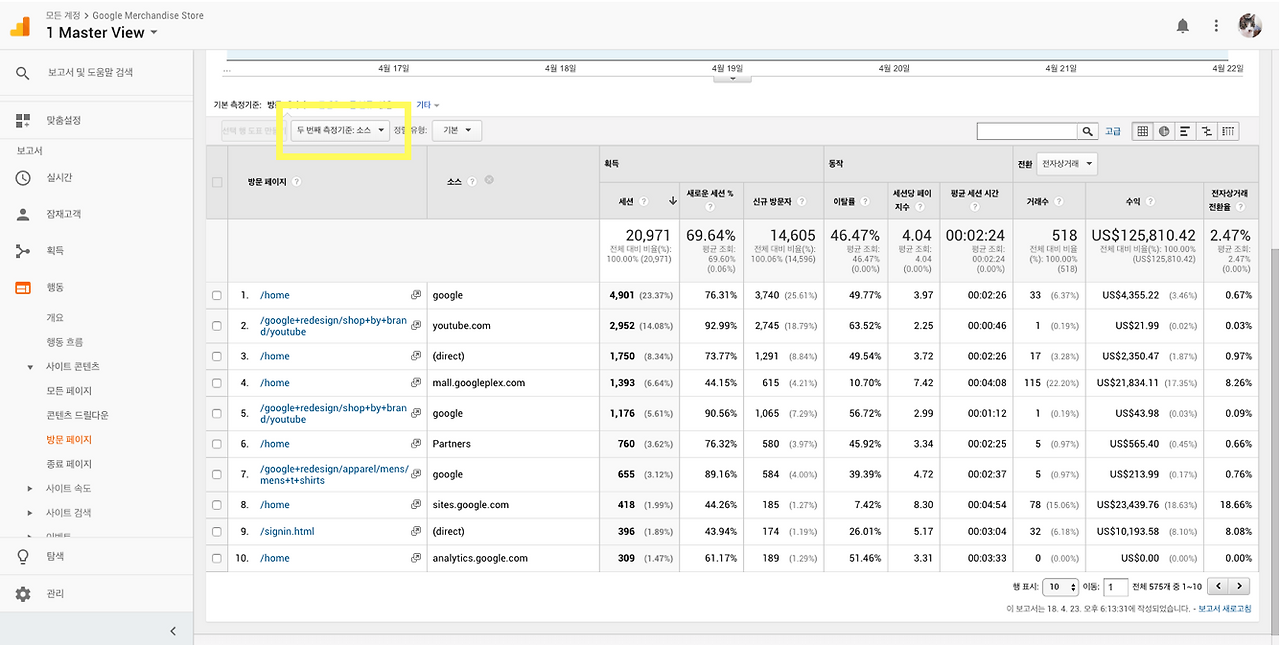Collapse 사이트 콘텐츠 tree section
Image resolution: width=1280 pixels, height=645 pixels.
coord(30,367)
